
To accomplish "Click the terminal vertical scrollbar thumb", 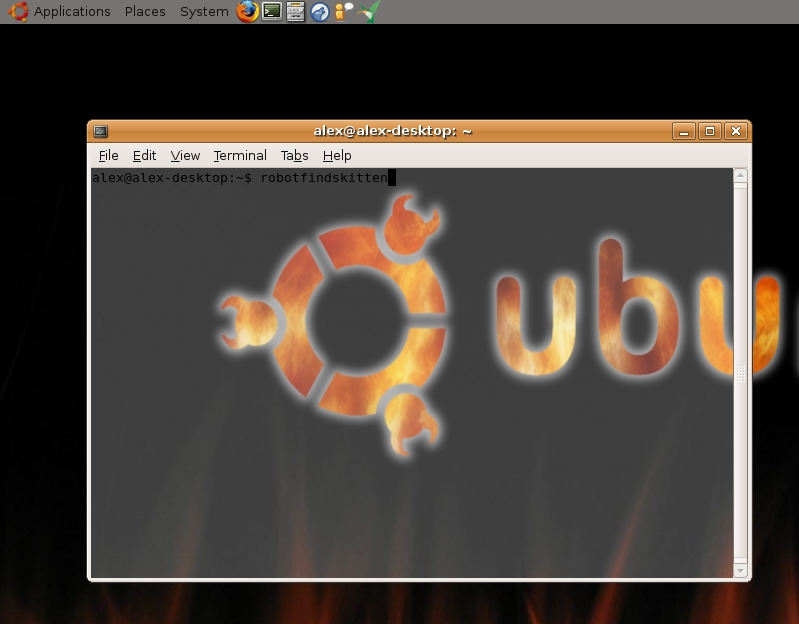I will point(740,373).
